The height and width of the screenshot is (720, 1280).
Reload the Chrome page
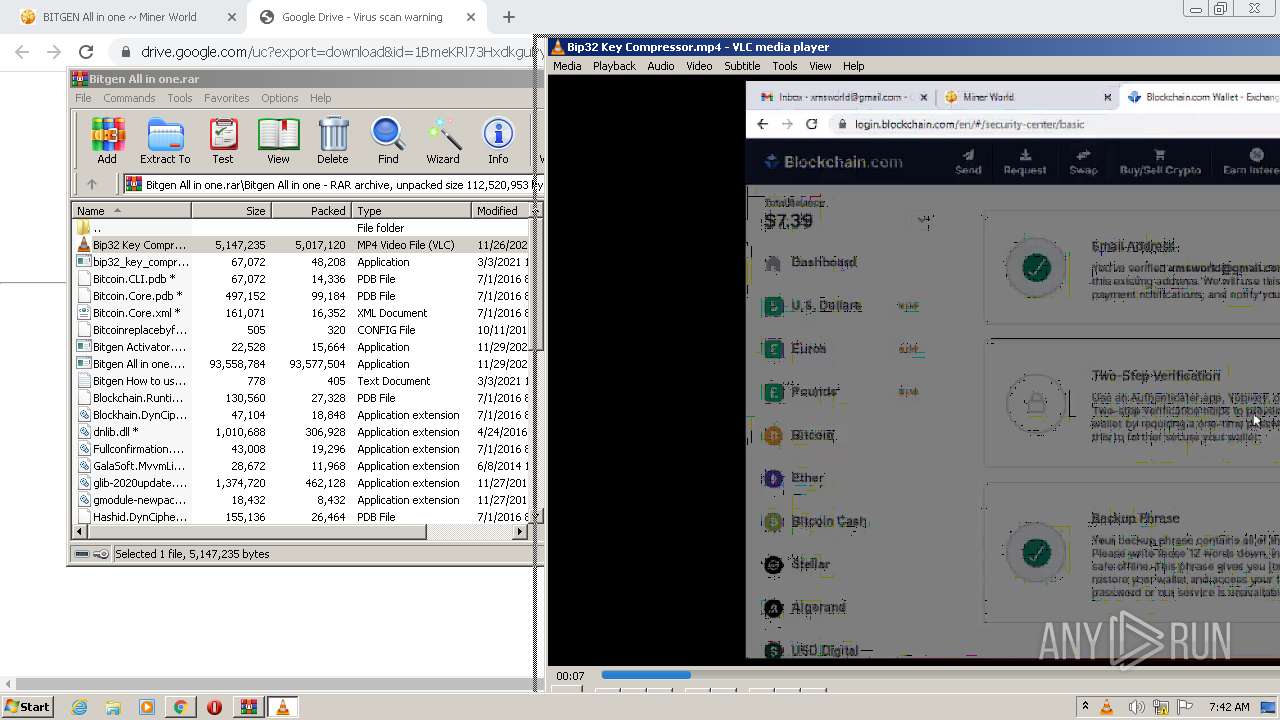86,52
